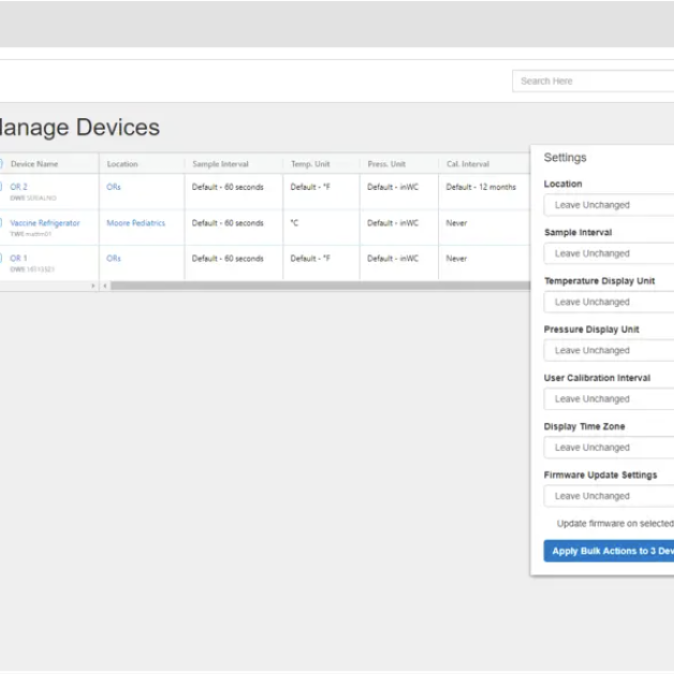Viewport: 674px width, 674px height.
Task: Sort by the Device Name column header
Action: click(x=35, y=164)
